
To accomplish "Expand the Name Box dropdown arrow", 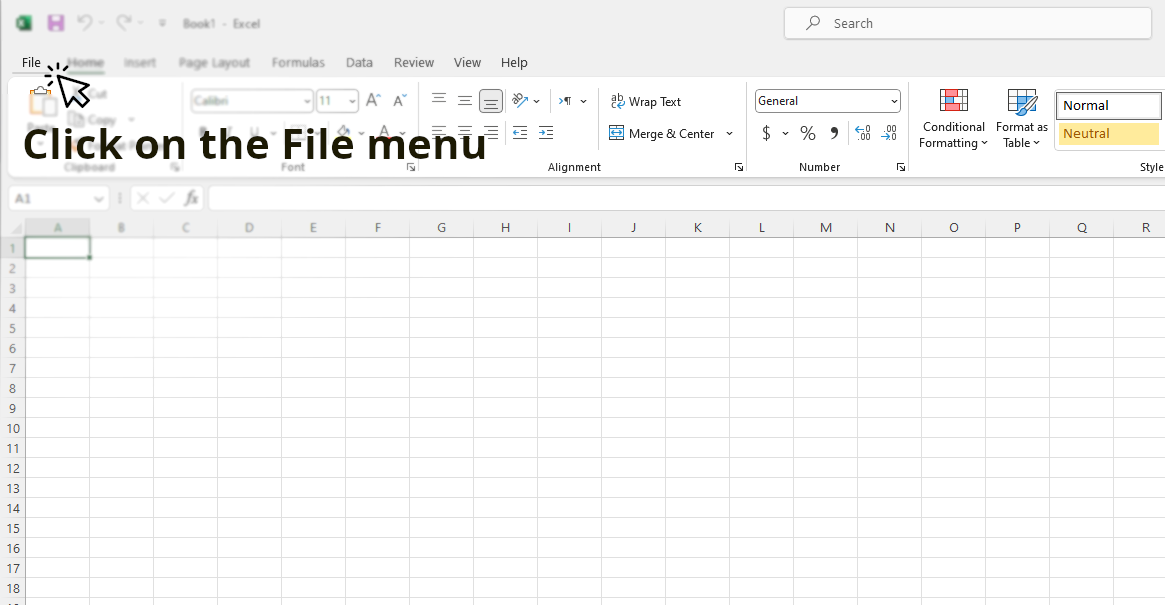I will pyautogui.click(x=98, y=199).
